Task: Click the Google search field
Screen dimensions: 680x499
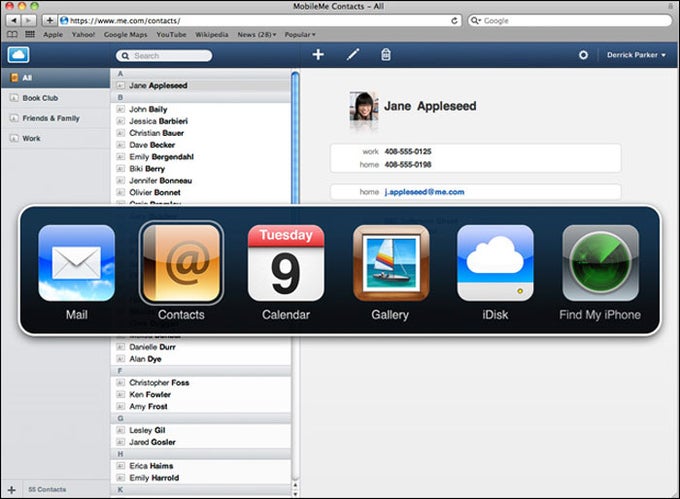Action: click(570, 20)
